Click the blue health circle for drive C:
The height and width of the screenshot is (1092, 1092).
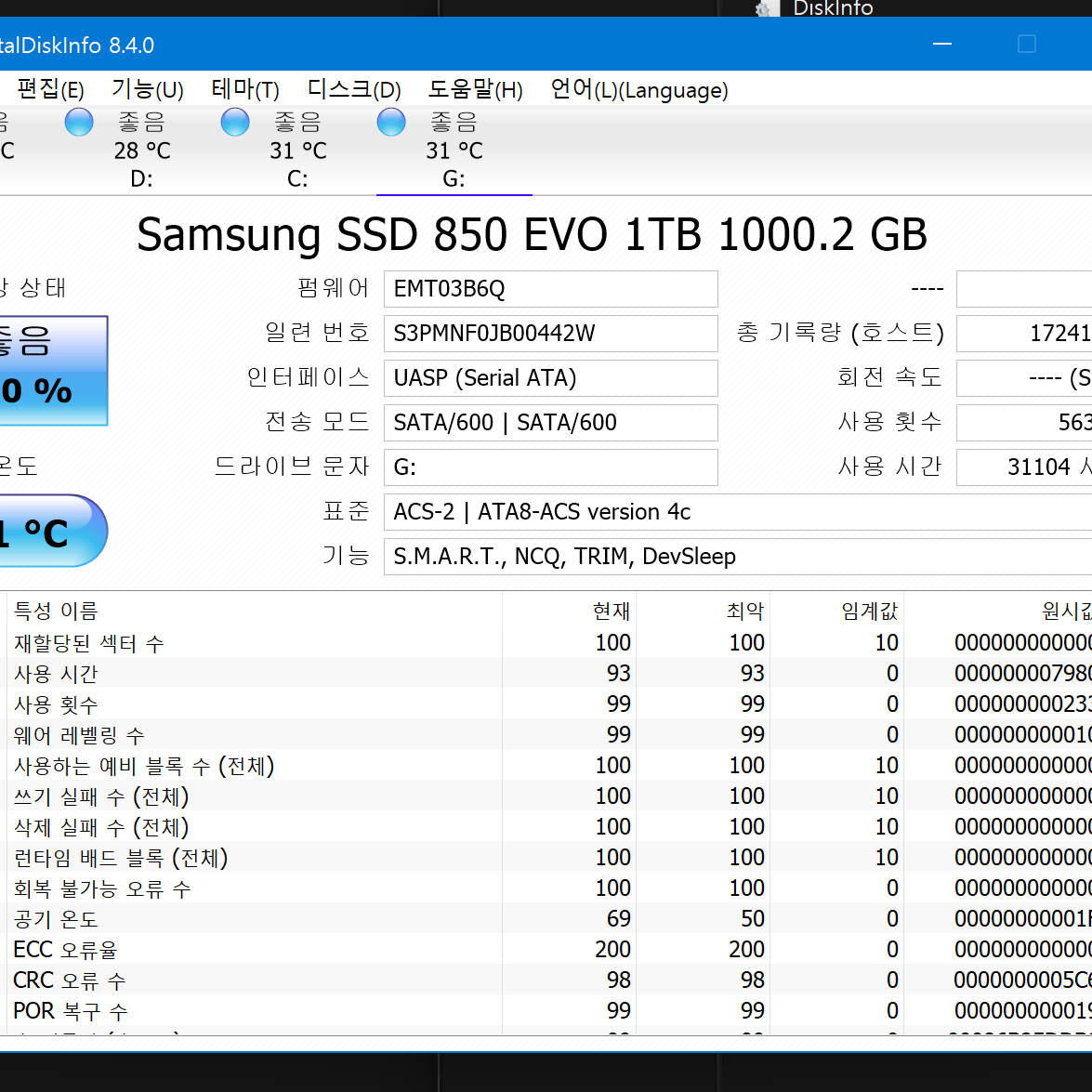coord(235,123)
